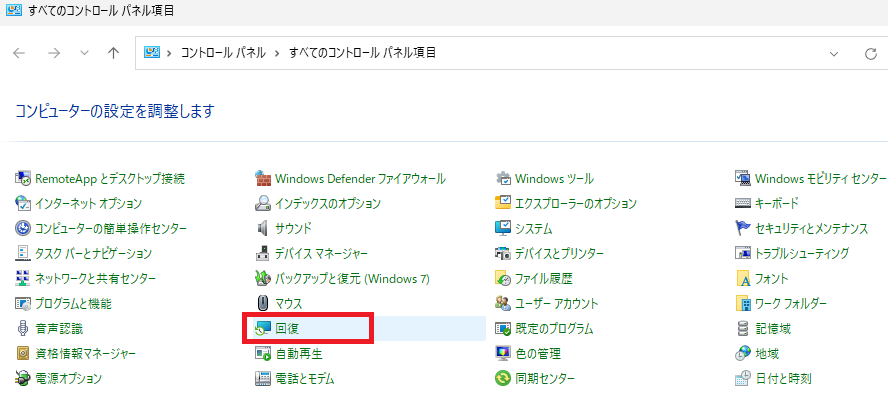Open the 音声認識 microphone icon

pyautogui.click(x=23, y=328)
